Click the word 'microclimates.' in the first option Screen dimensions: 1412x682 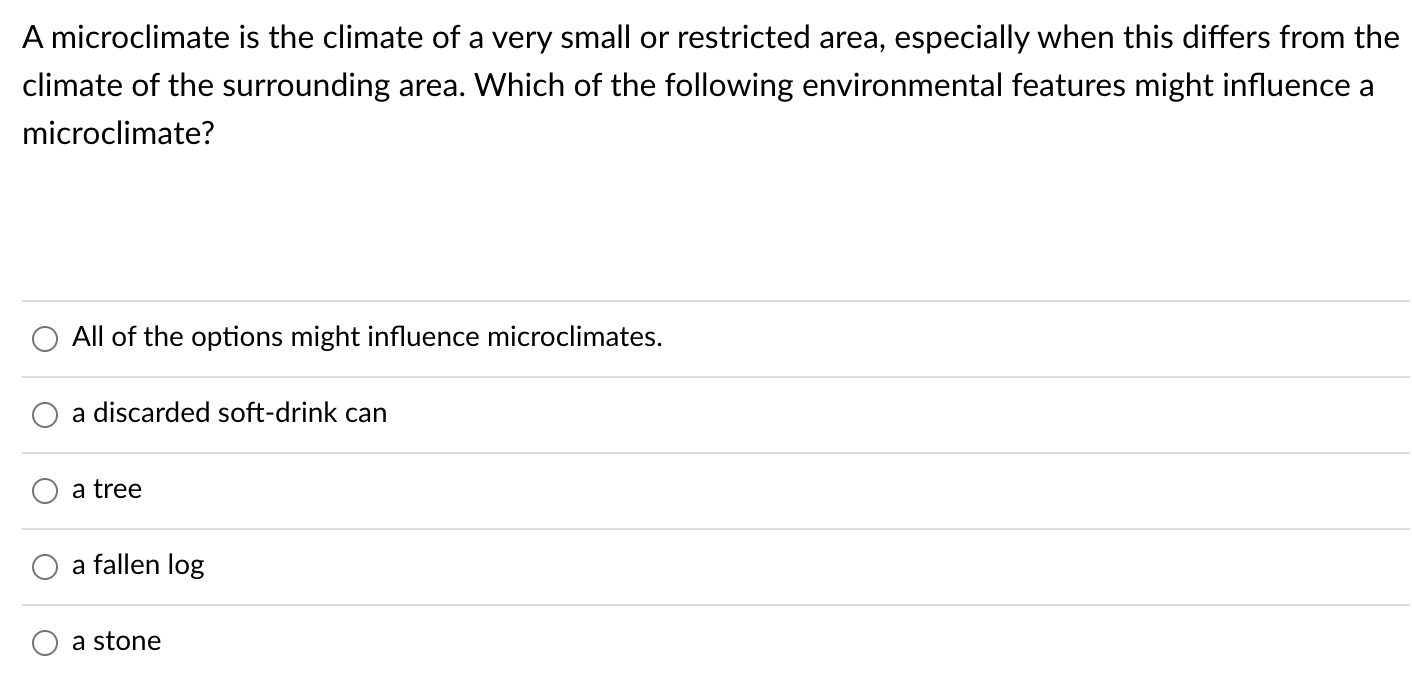574,338
